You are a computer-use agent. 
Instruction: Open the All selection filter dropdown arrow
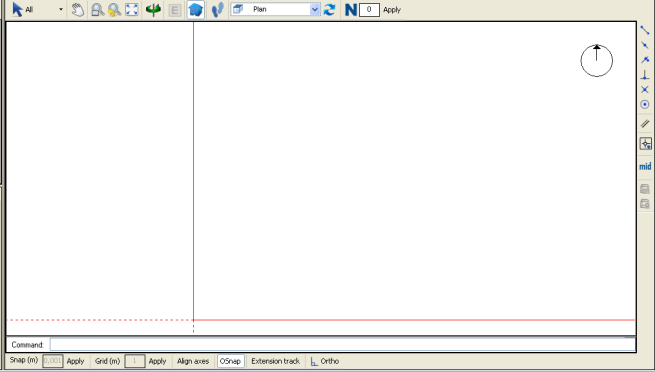tap(61, 9)
